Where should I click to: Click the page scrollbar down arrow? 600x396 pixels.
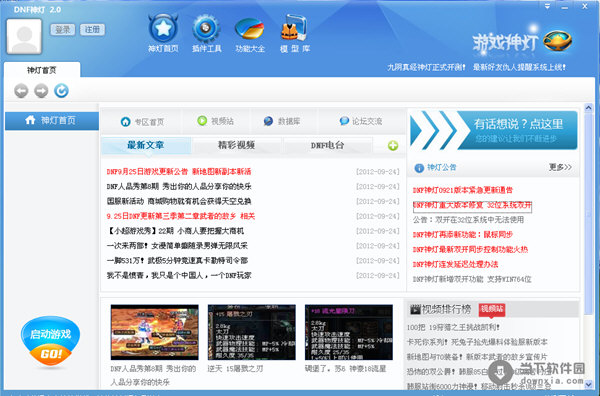click(589, 384)
